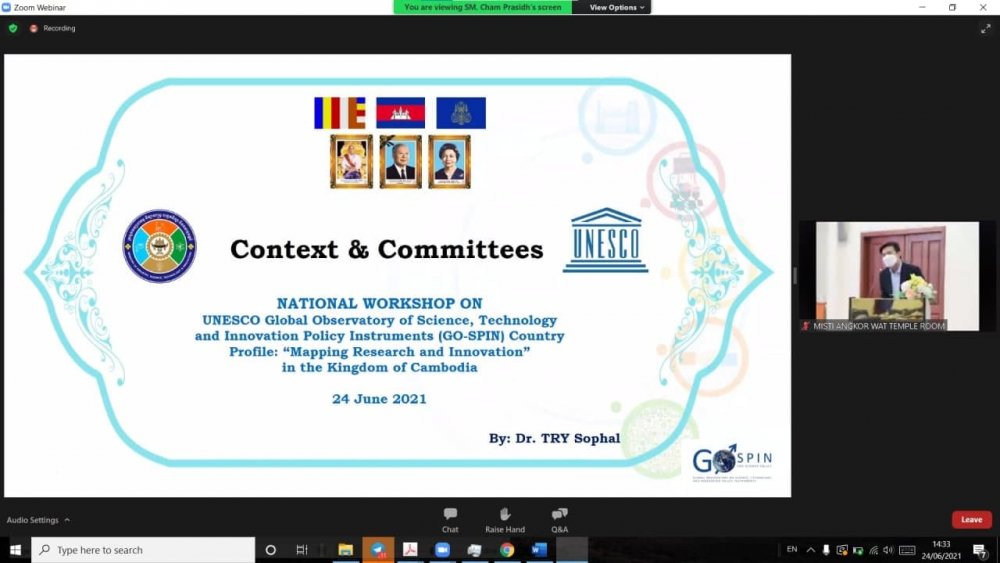The image size is (1000, 563).
Task: Open Task View on the taskbar
Action: coord(302,550)
